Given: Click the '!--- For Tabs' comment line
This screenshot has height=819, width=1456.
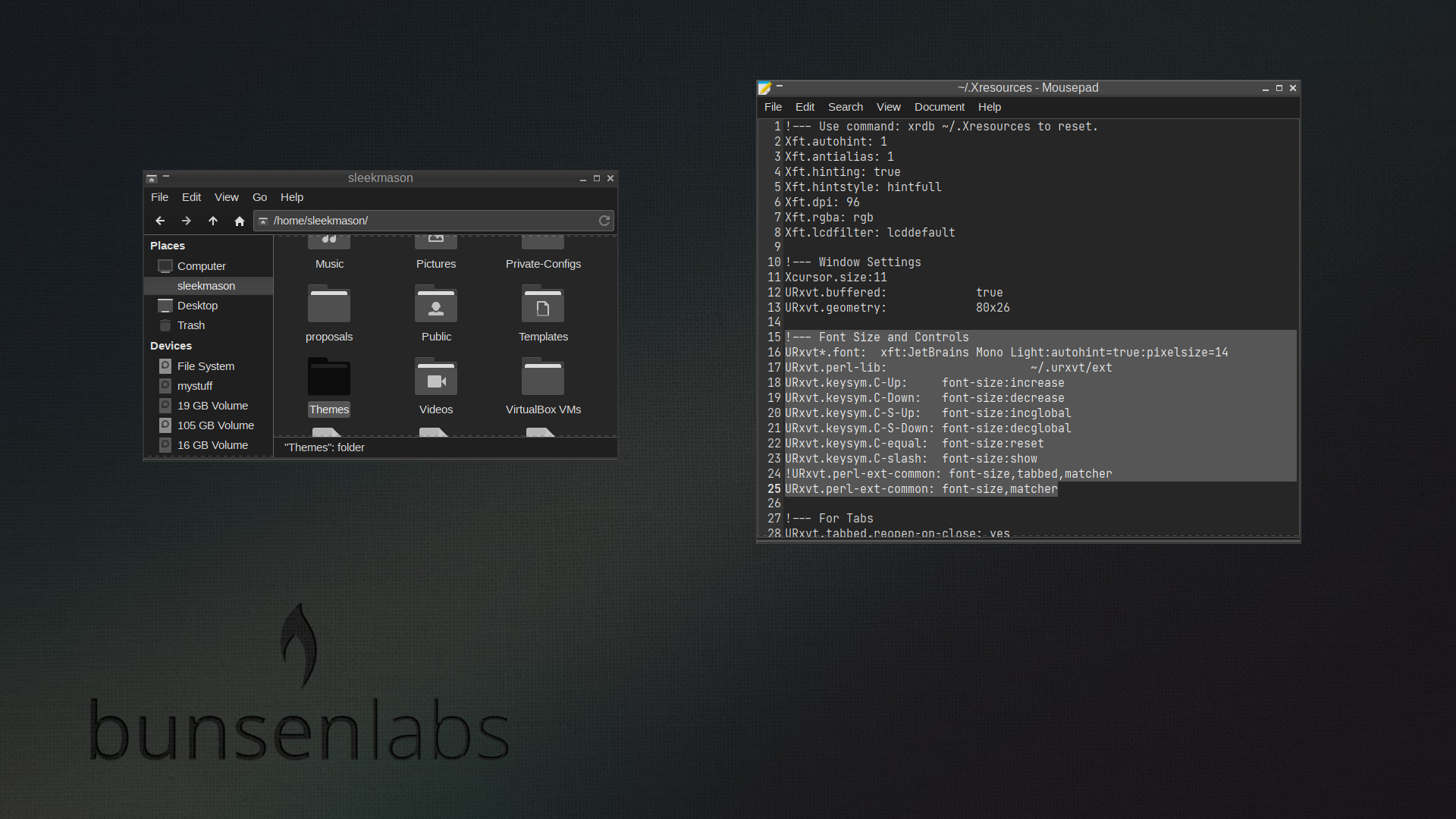Looking at the screenshot, I should (829, 519).
